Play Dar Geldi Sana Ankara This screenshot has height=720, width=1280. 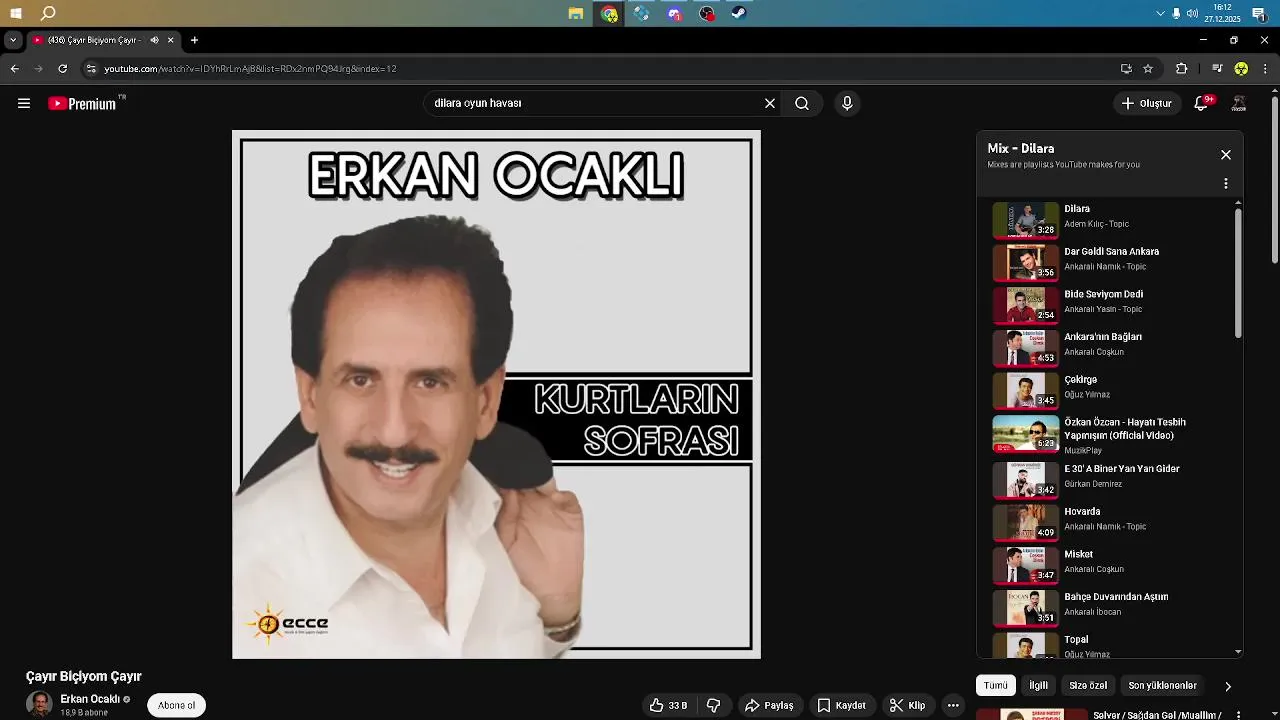(1110, 263)
